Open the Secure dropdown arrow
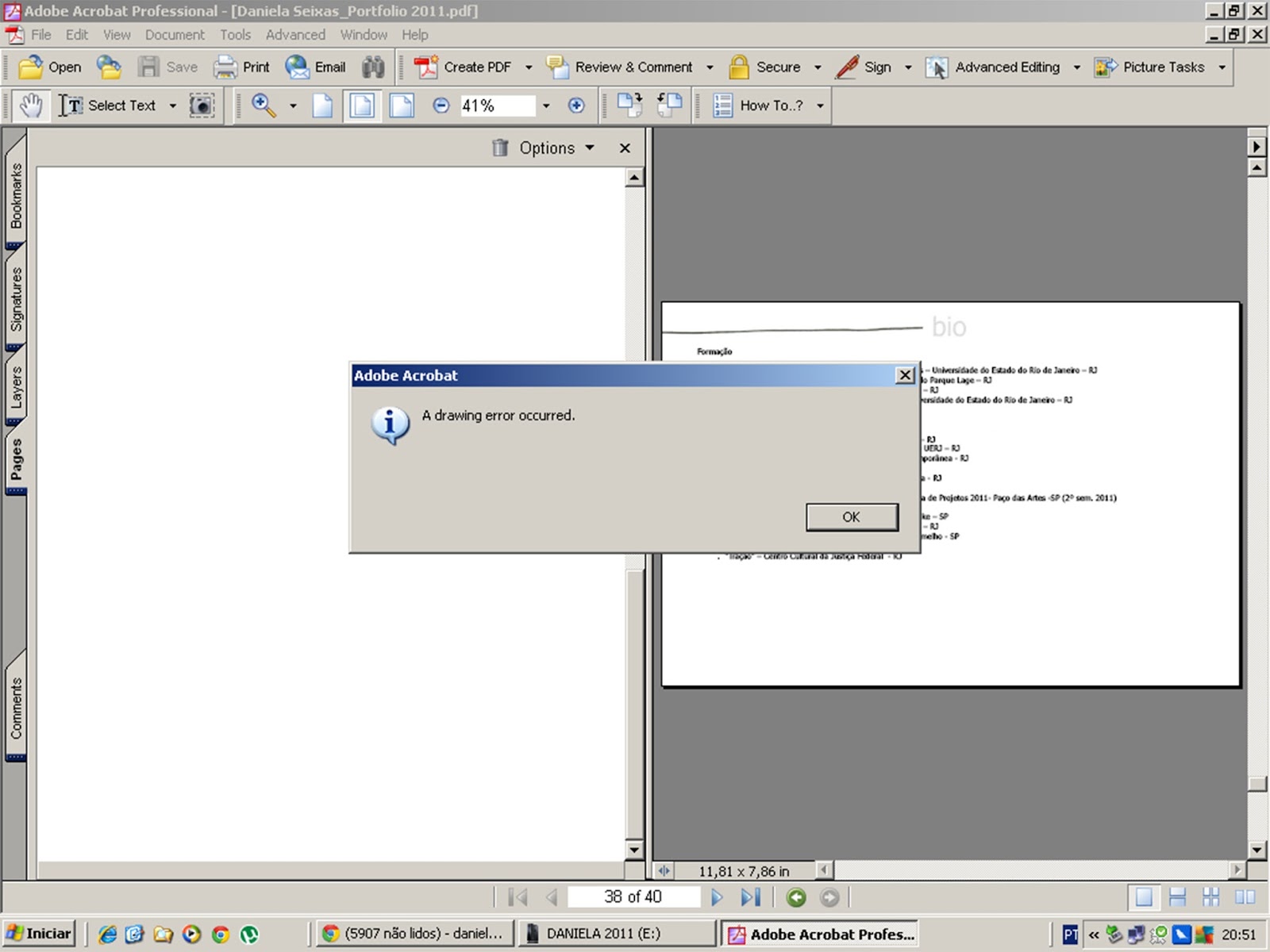Screen dimensions: 1270x952 [x=818, y=68]
